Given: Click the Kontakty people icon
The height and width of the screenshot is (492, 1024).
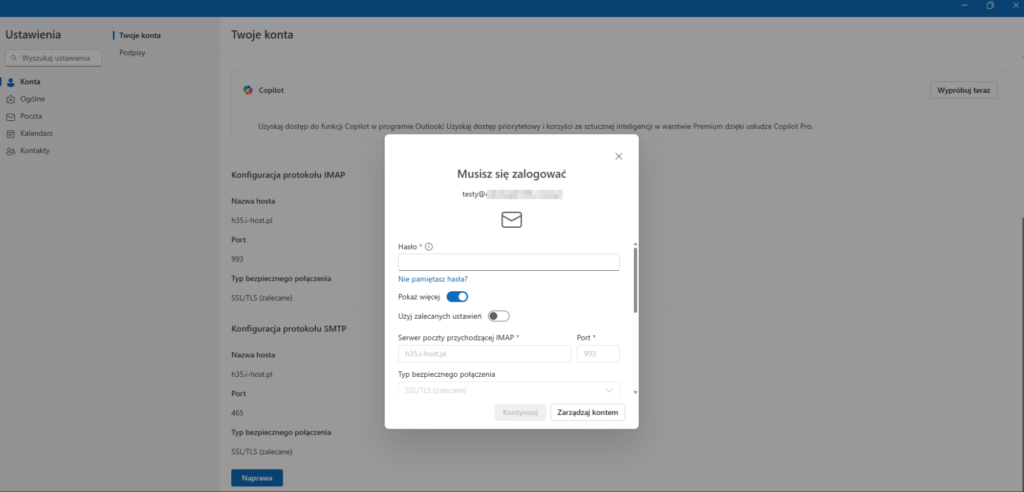Looking at the screenshot, I should pyautogui.click(x=11, y=151).
